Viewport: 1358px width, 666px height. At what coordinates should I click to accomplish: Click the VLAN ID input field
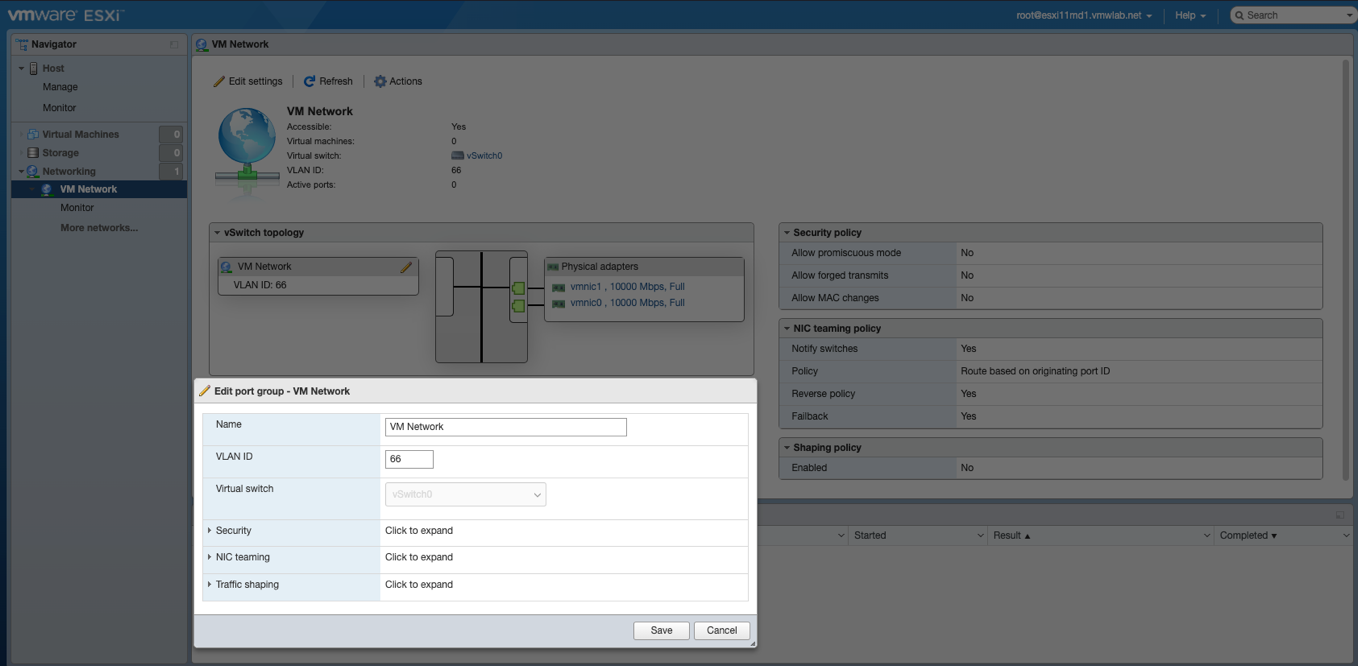(x=409, y=459)
